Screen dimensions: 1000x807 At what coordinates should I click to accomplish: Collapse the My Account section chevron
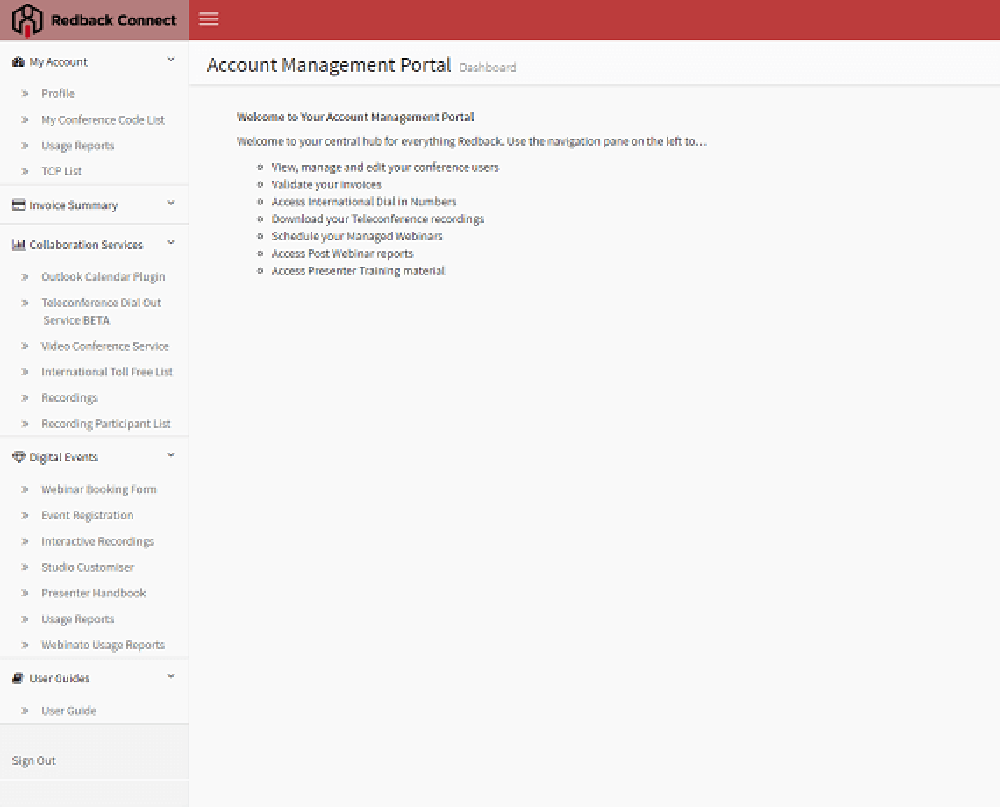coord(171,60)
